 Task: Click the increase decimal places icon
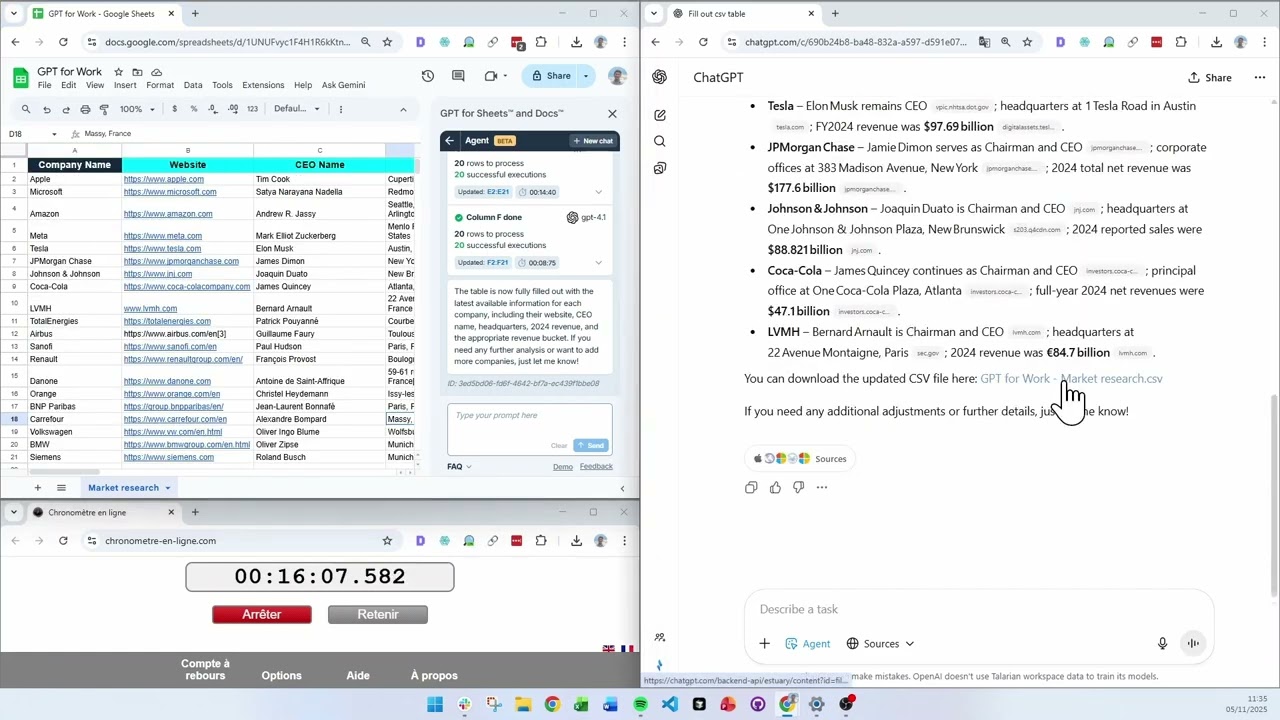coord(232,109)
